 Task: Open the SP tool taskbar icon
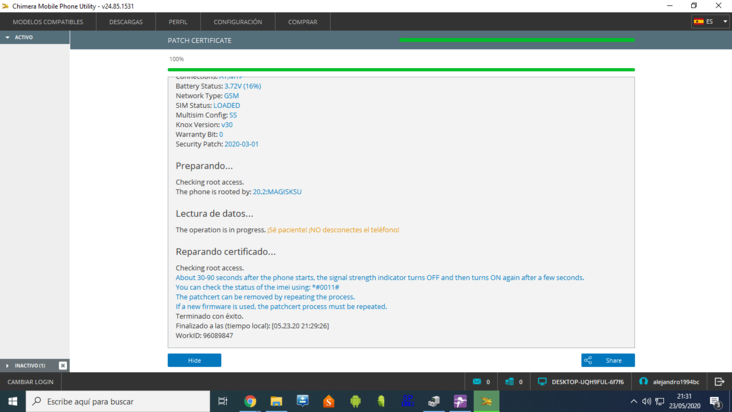[x=408, y=401]
